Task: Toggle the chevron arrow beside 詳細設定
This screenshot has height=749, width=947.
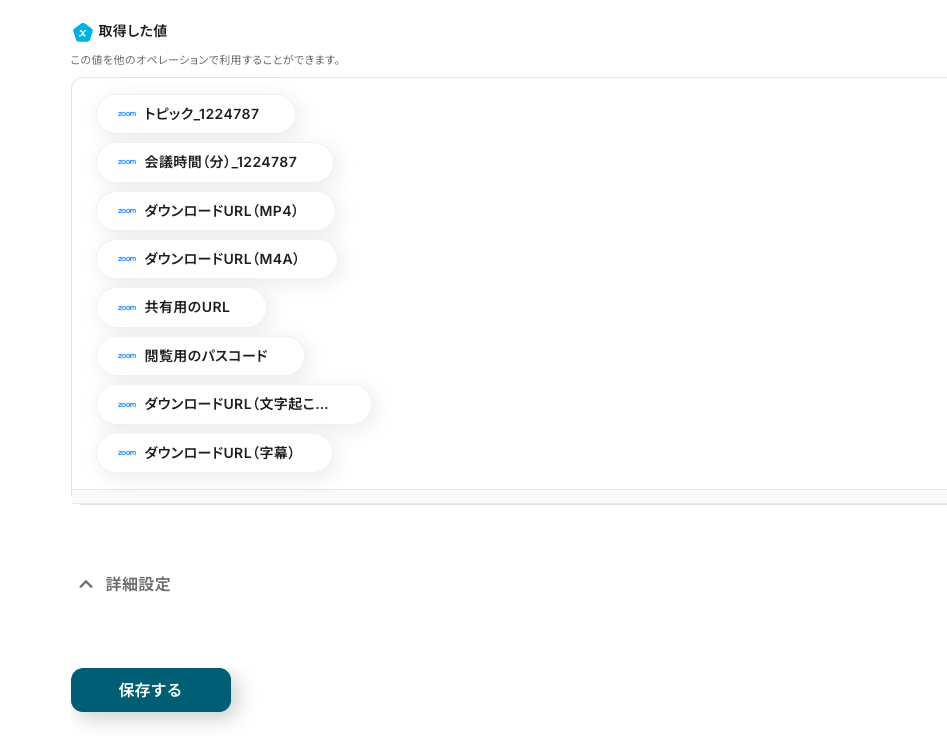Action: pyautogui.click(x=86, y=584)
